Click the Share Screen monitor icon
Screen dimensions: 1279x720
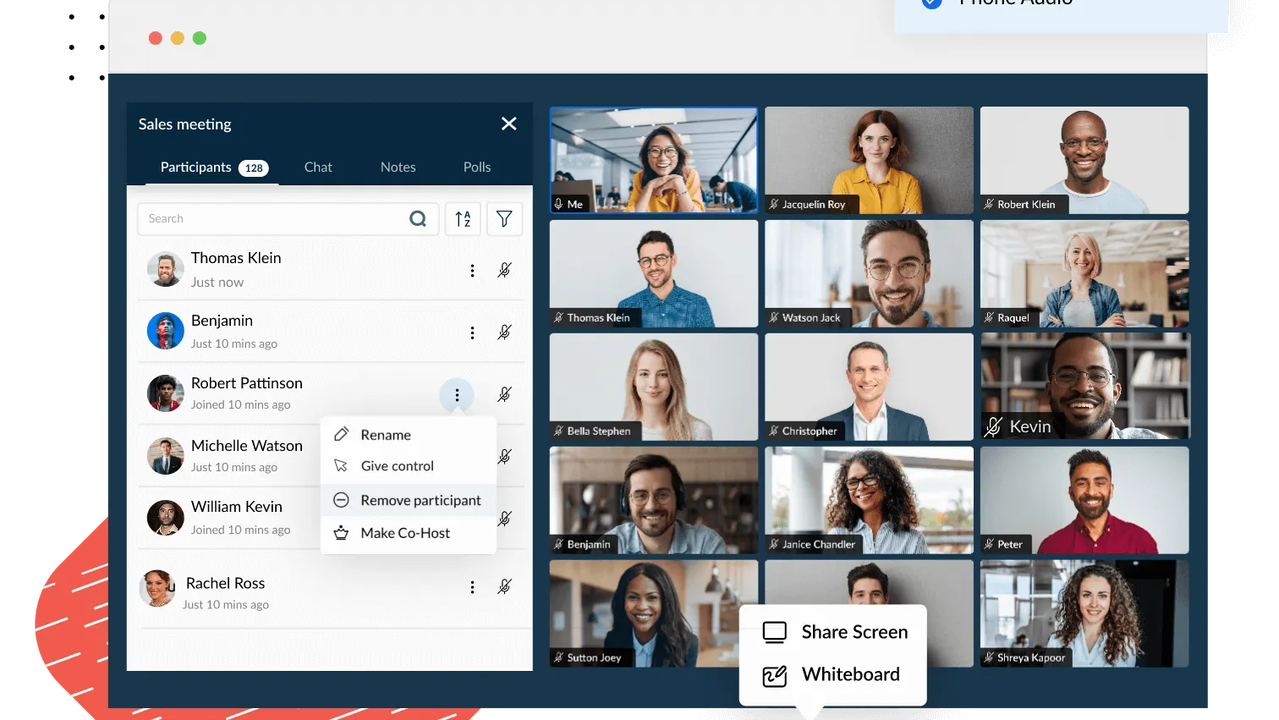[x=775, y=632]
